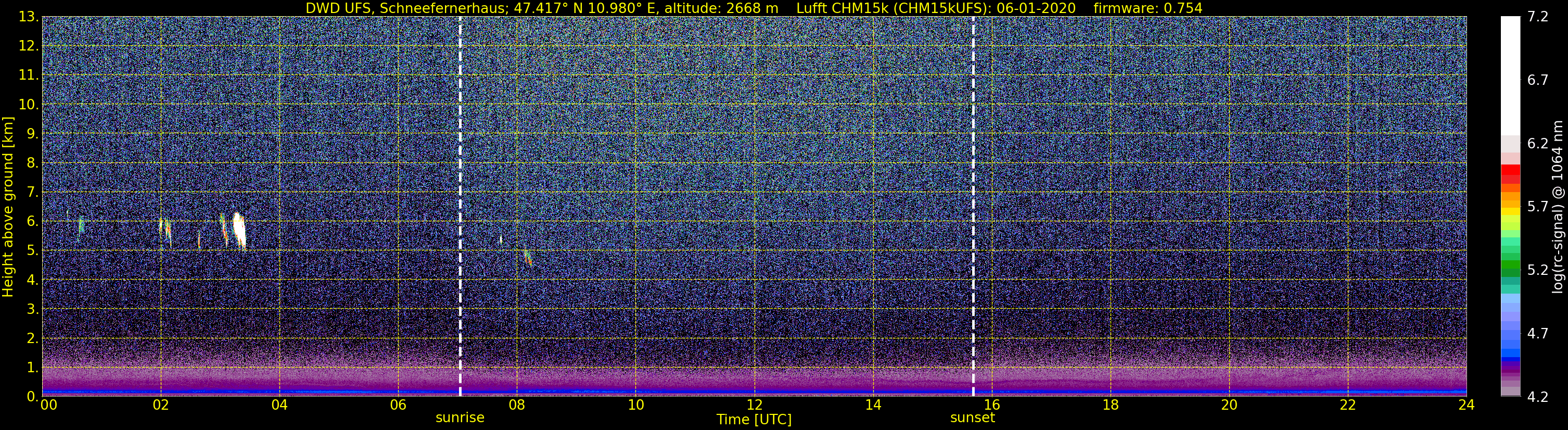Click the time axis tick '18'
1568x430 pixels.
point(1110,405)
